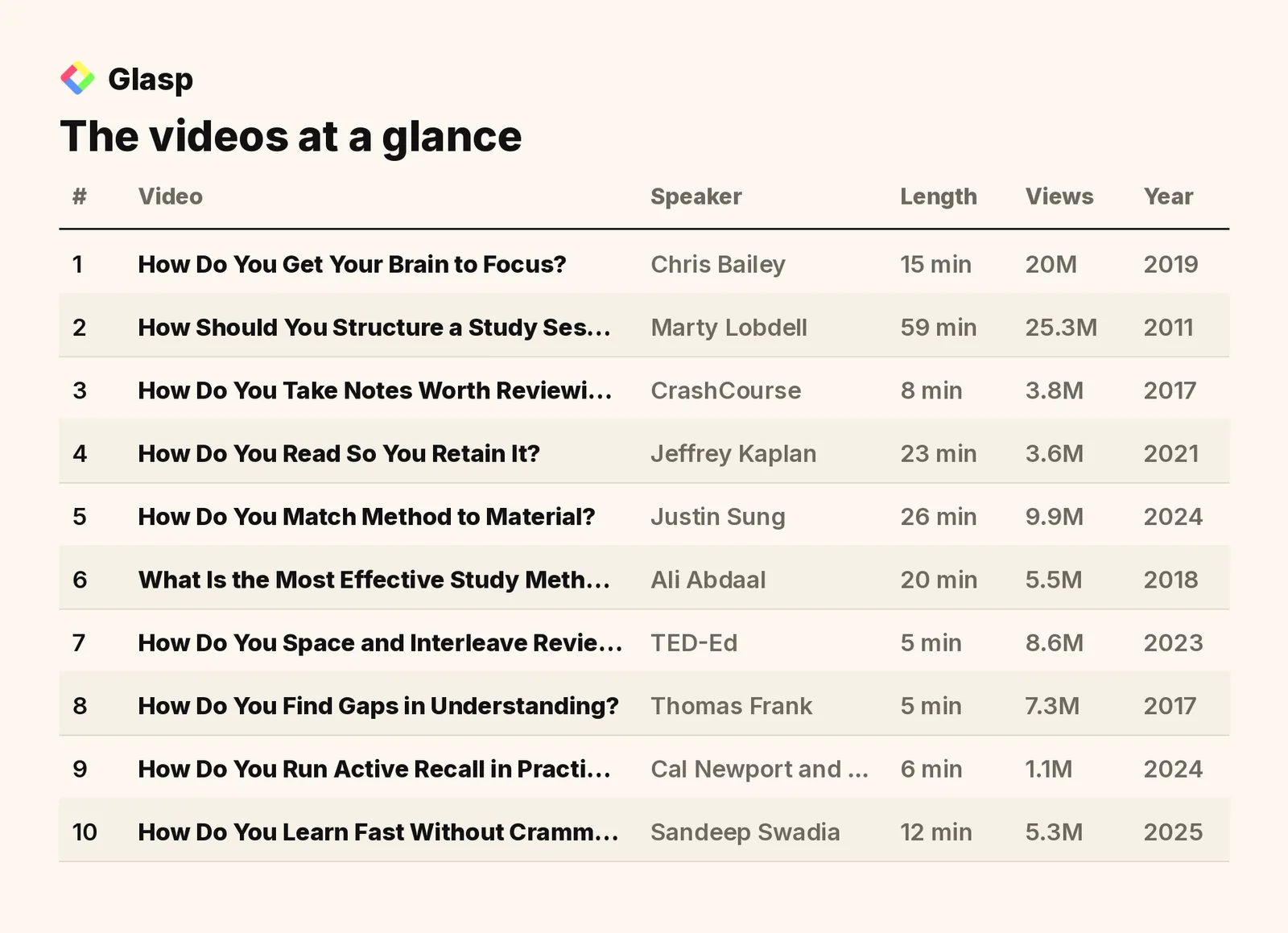Click the year '2025' cell

1173,832
